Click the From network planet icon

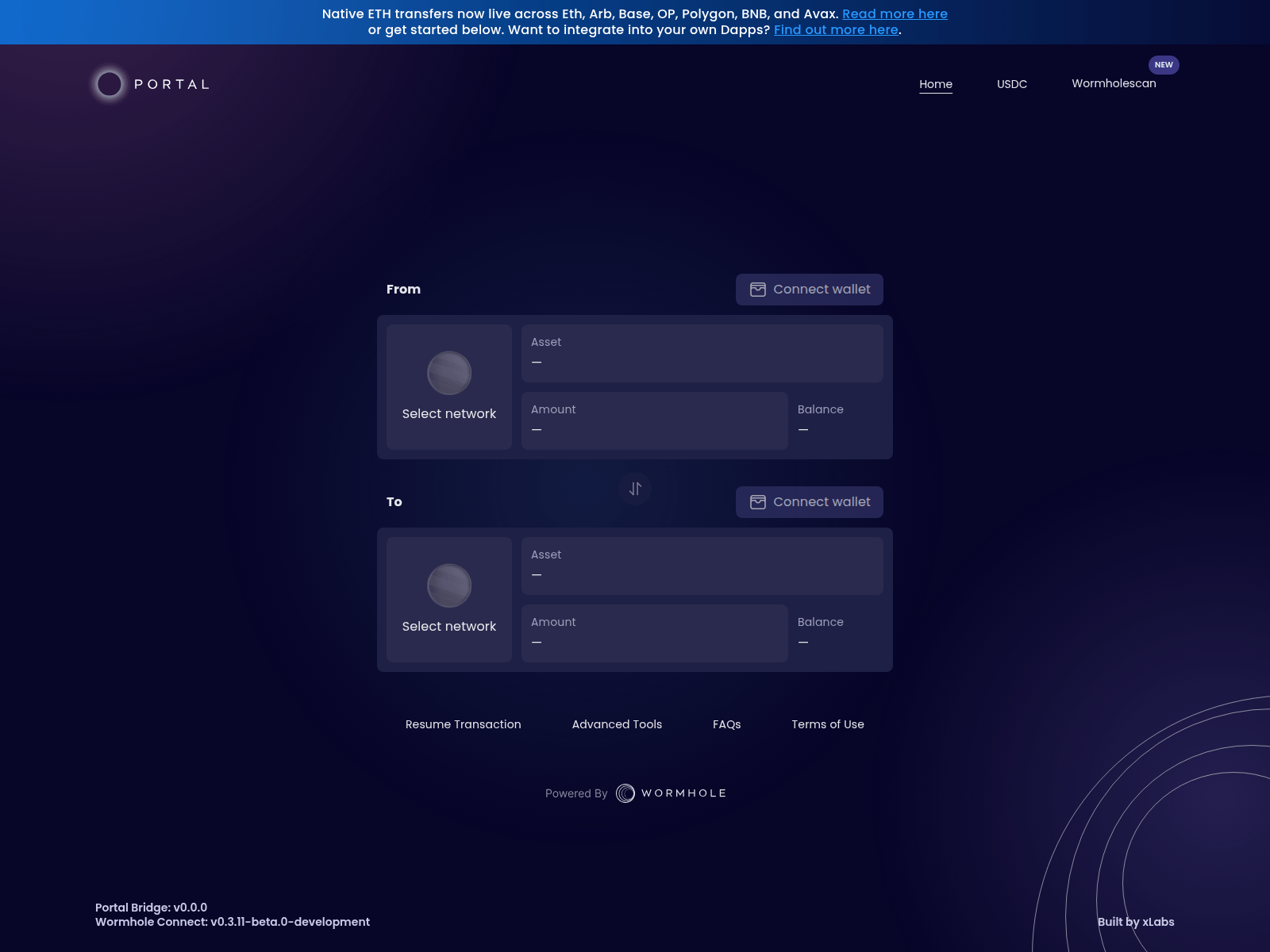[x=449, y=373]
